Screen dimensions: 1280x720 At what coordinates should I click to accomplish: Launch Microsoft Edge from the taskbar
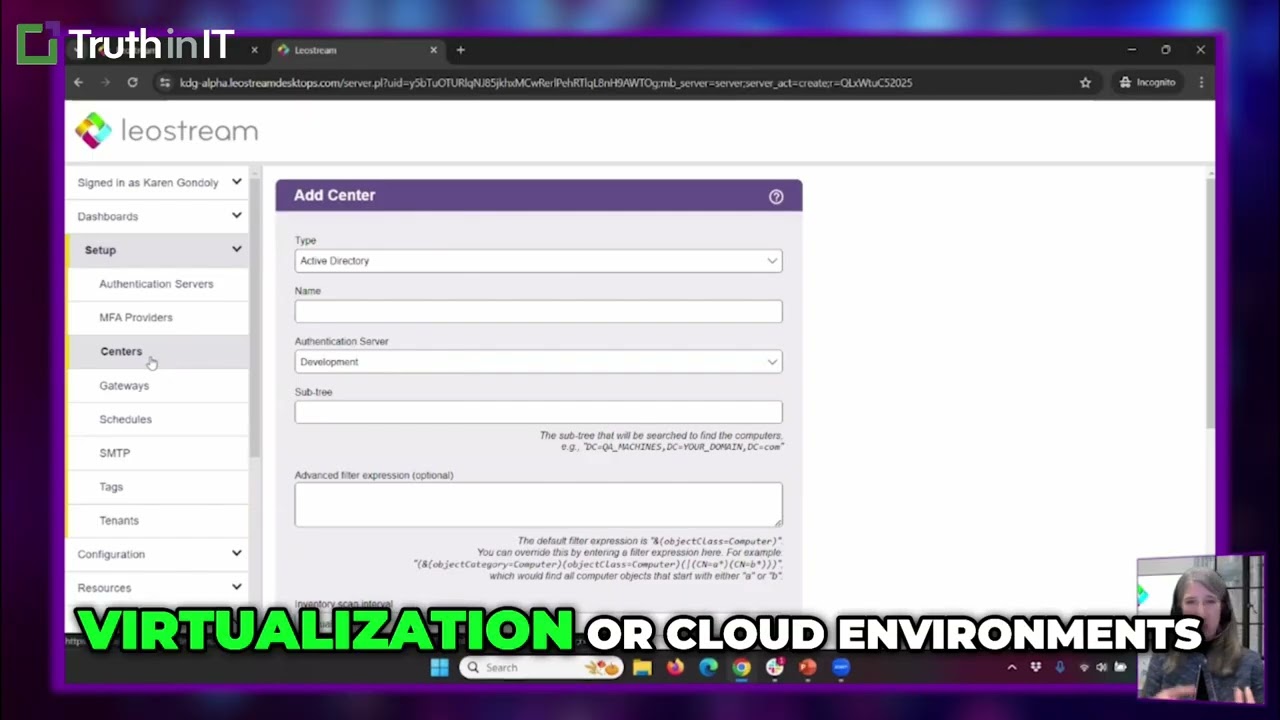coord(708,667)
